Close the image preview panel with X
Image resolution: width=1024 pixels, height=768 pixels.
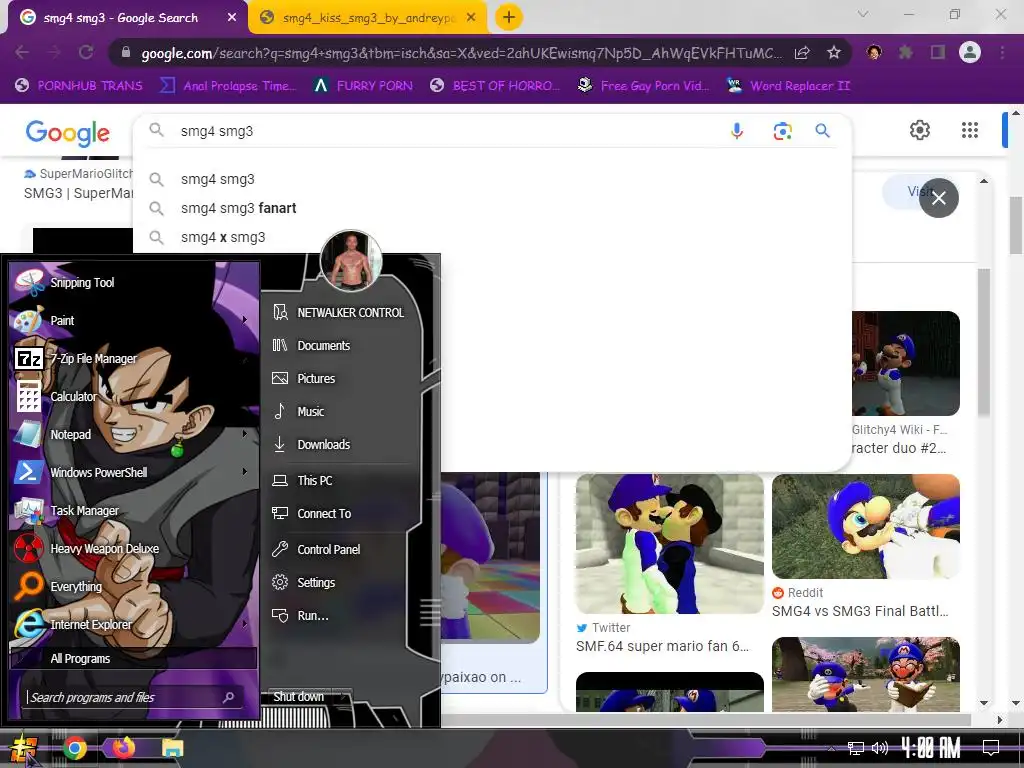point(938,198)
